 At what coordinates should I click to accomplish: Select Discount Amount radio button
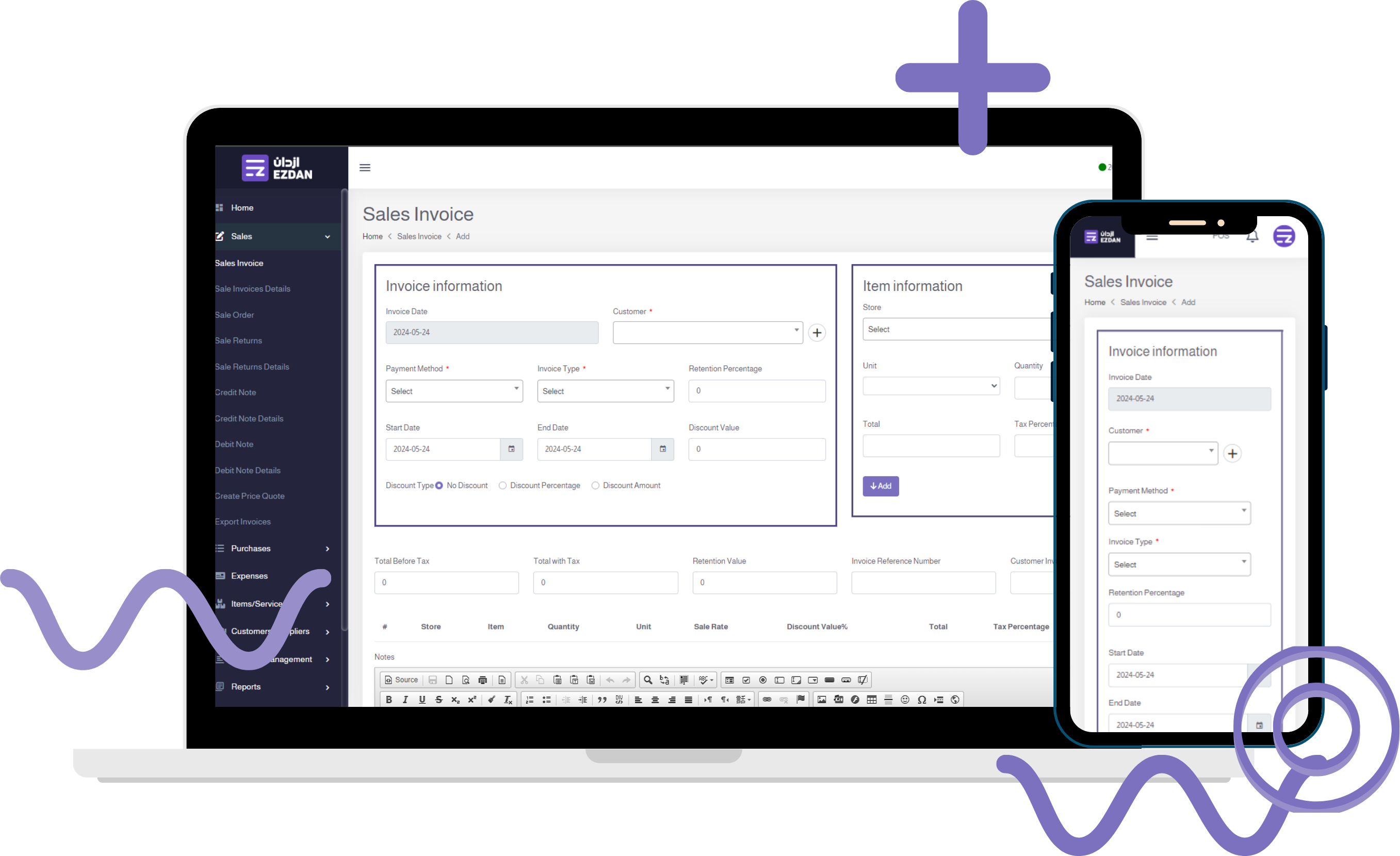click(596, 485)
